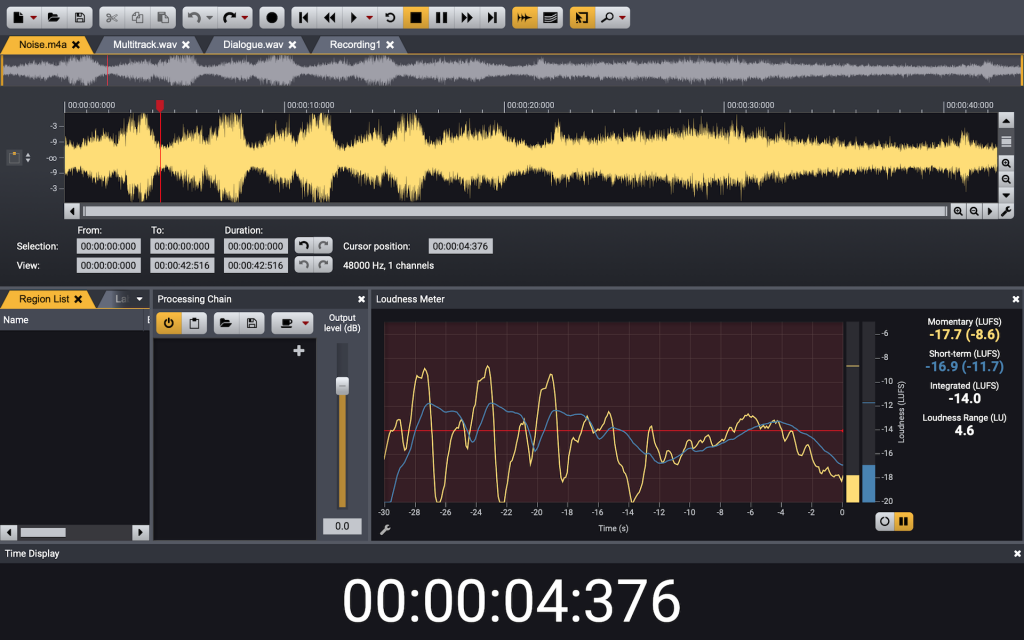The width and height of the screenshot is (1024, 640).
Task: Open the new file dropdown arrow
Action: click(x=34, y=17)
